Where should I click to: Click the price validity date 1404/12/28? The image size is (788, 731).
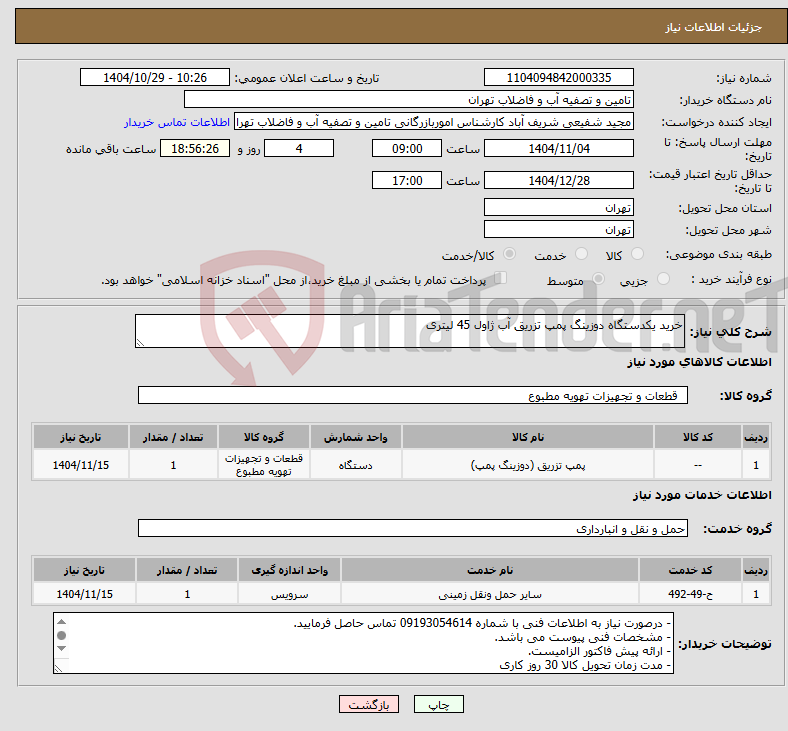click(558, 180)
